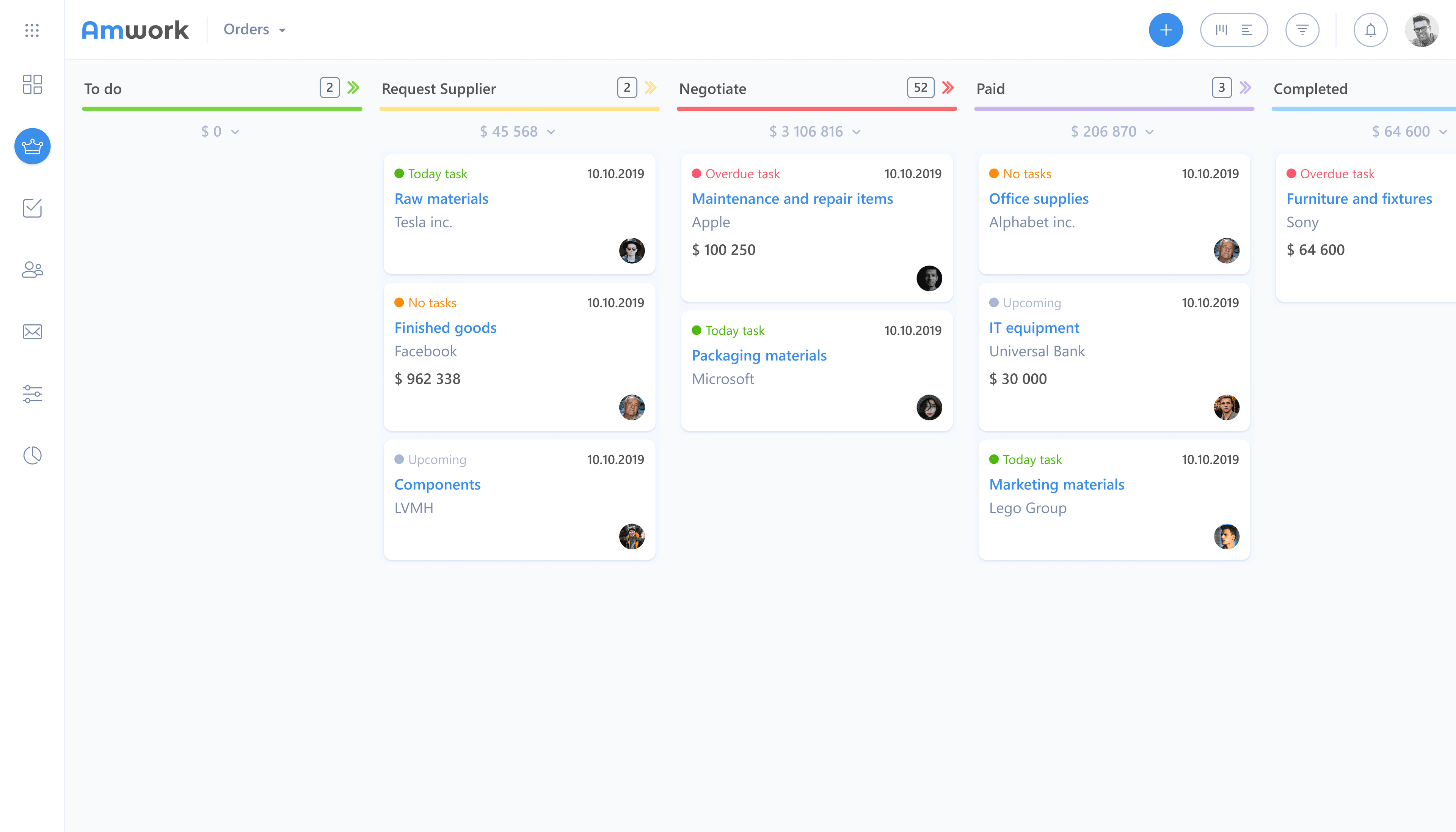Switch to list view
Screen dimensions: 1456x832
click(x=1247, y=30)
